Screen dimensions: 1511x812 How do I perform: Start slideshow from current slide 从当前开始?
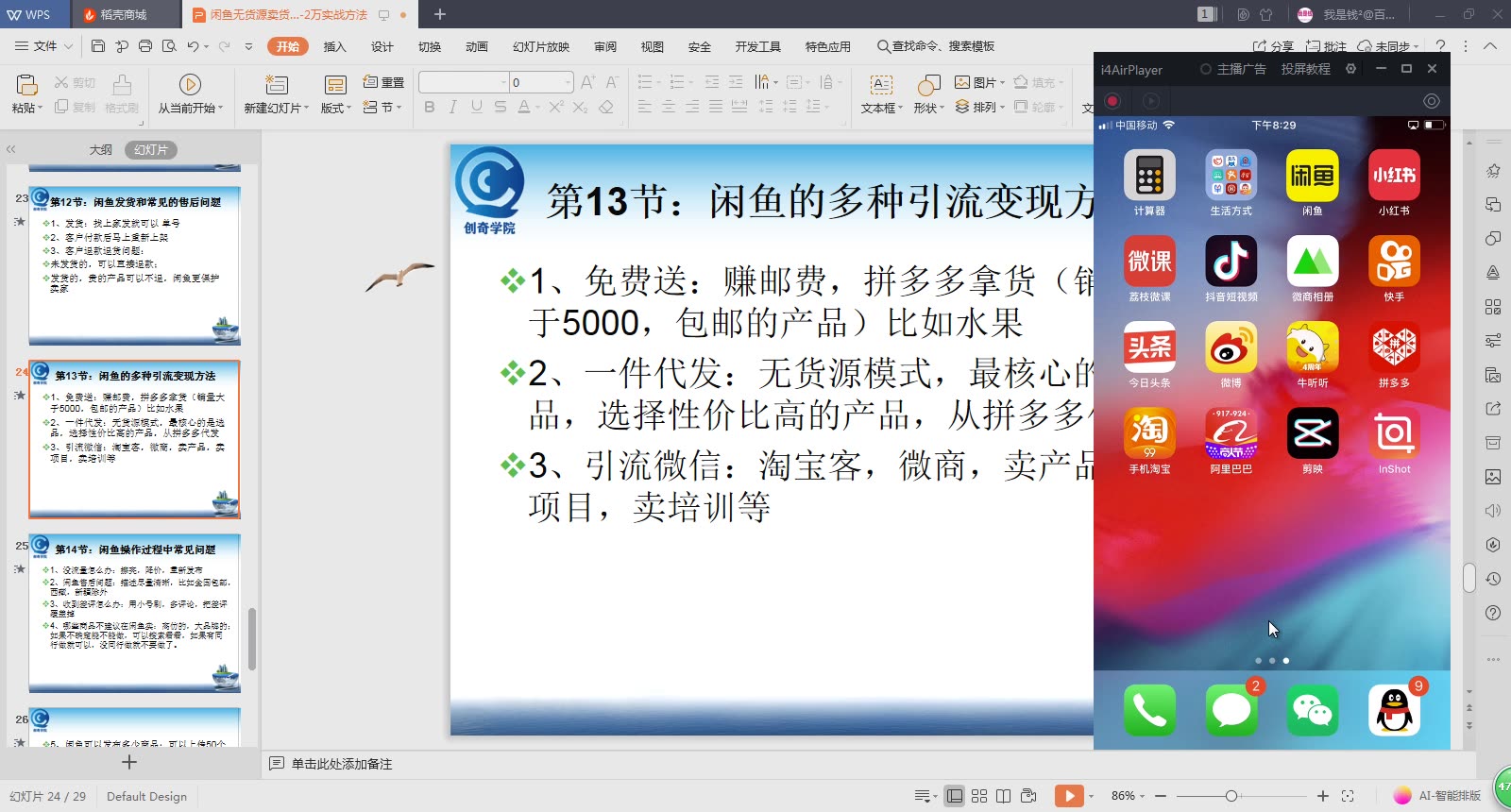click(190, 94)
